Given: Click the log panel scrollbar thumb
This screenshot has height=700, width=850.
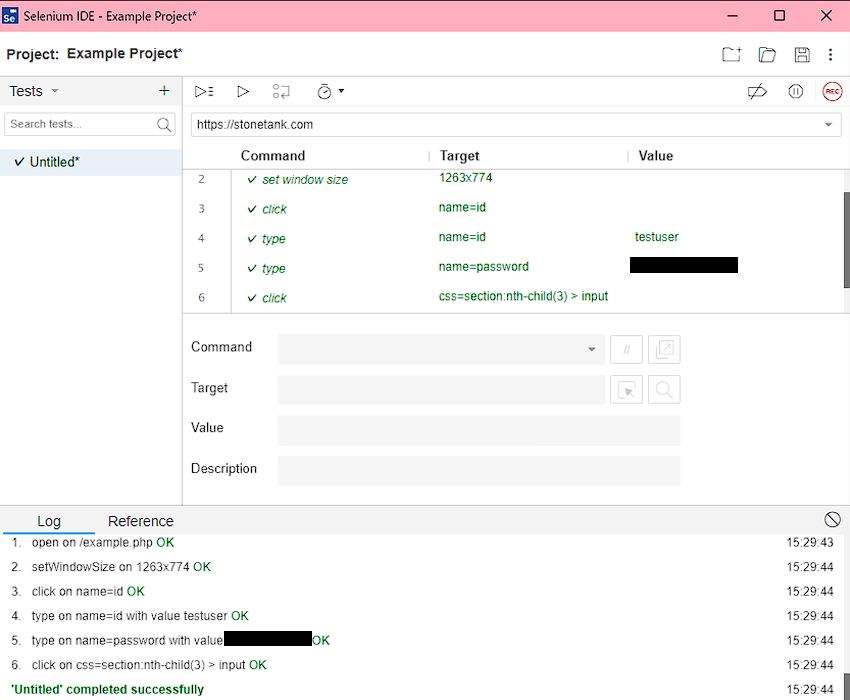Looking at the screenshot, I should [x=846, y=686].
